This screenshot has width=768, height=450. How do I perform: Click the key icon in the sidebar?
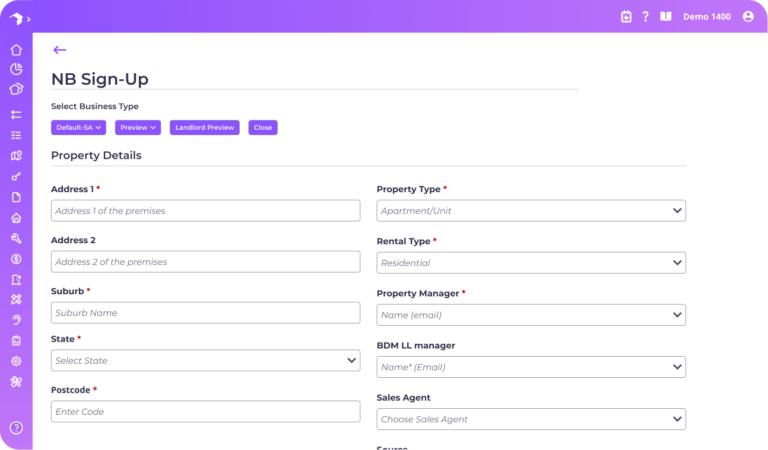(x=16, y=176)
